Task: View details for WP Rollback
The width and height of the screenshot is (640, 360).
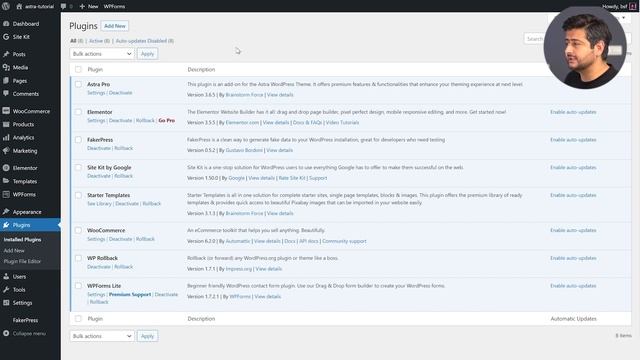Action: (x=269, y=269)
